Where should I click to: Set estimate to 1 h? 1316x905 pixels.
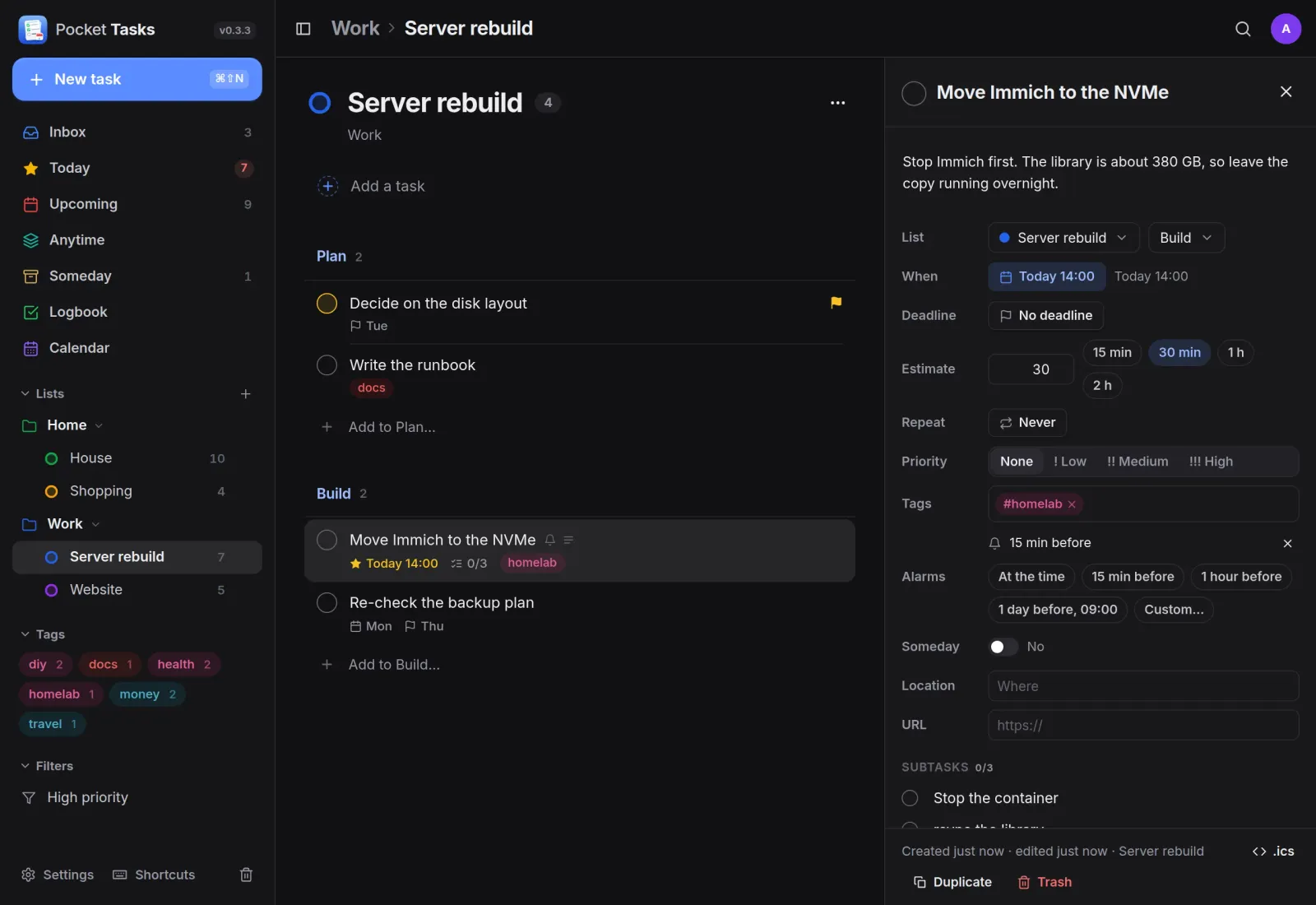[x=1235, y=353]
